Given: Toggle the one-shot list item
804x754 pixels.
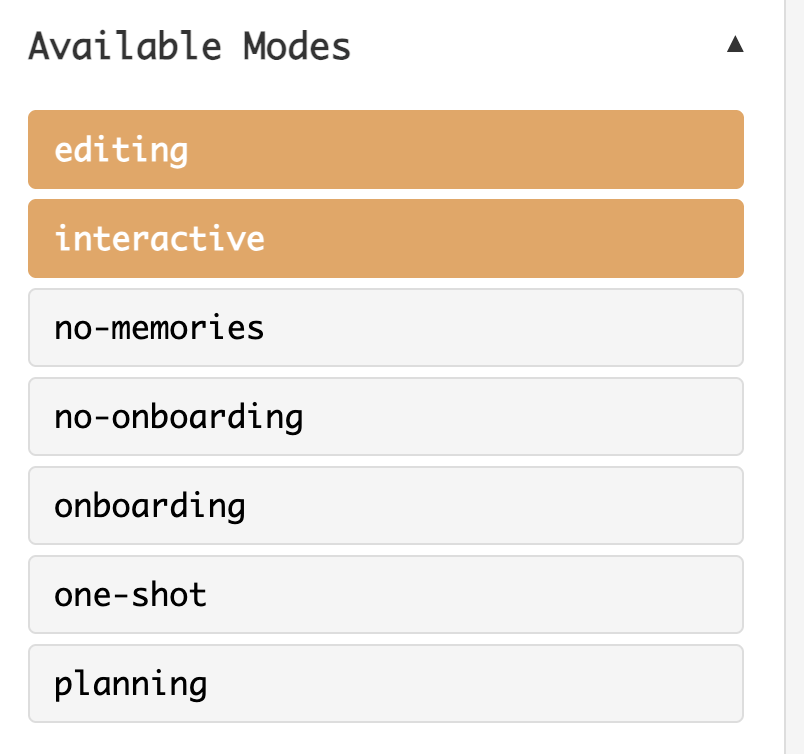Looking at the screenshot, I should pyautogui.click(x=386, y=594).
